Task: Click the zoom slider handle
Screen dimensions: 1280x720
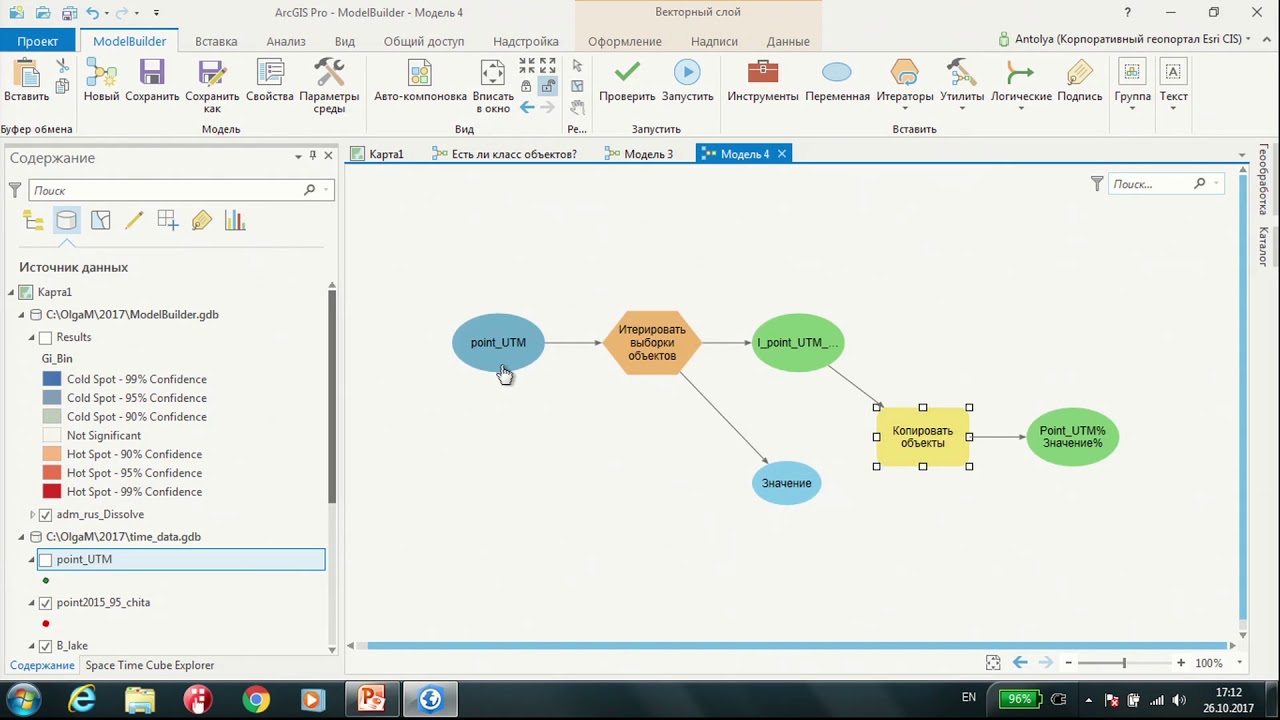Action: pyautogui.click(x=1123, y=663)
